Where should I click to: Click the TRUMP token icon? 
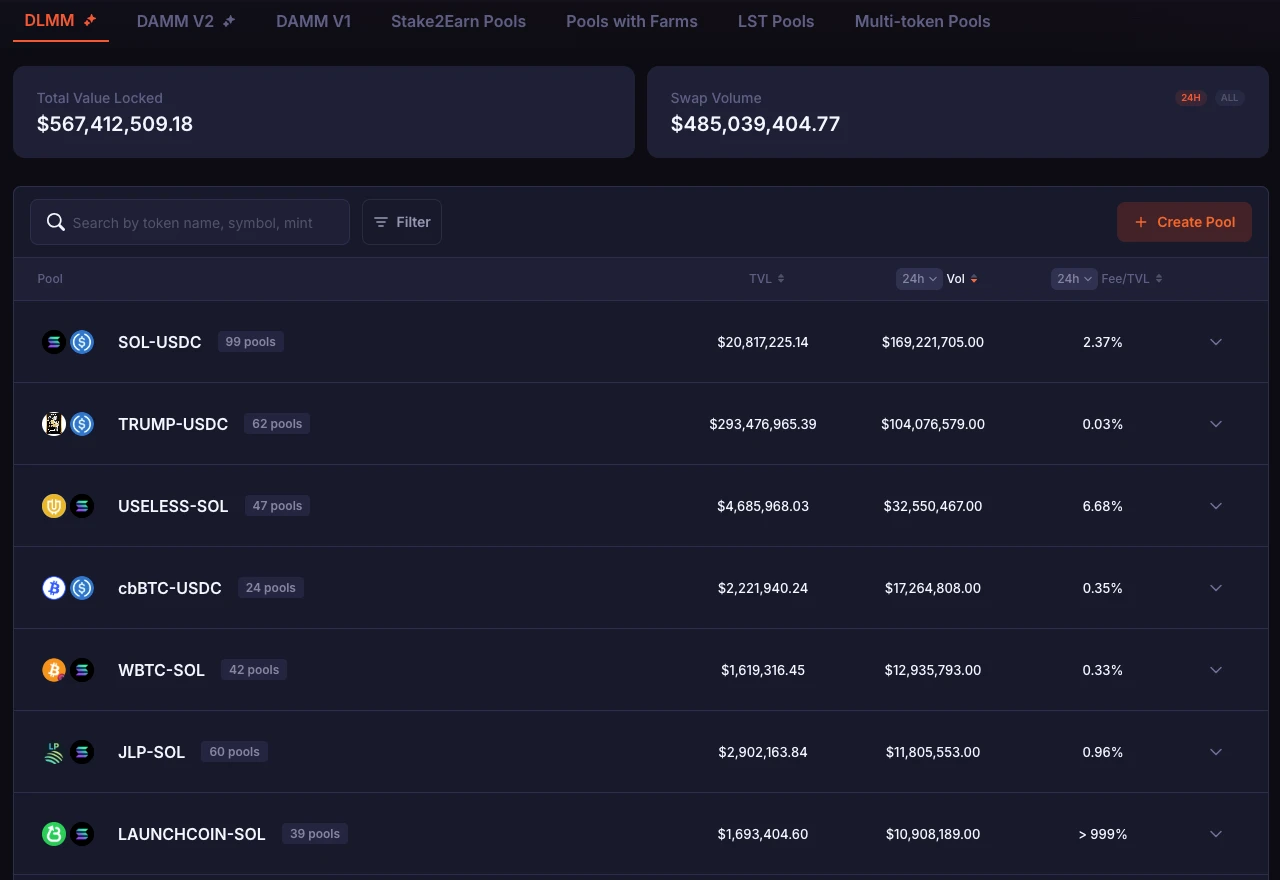pyautogui.click(x=54, y=424)
